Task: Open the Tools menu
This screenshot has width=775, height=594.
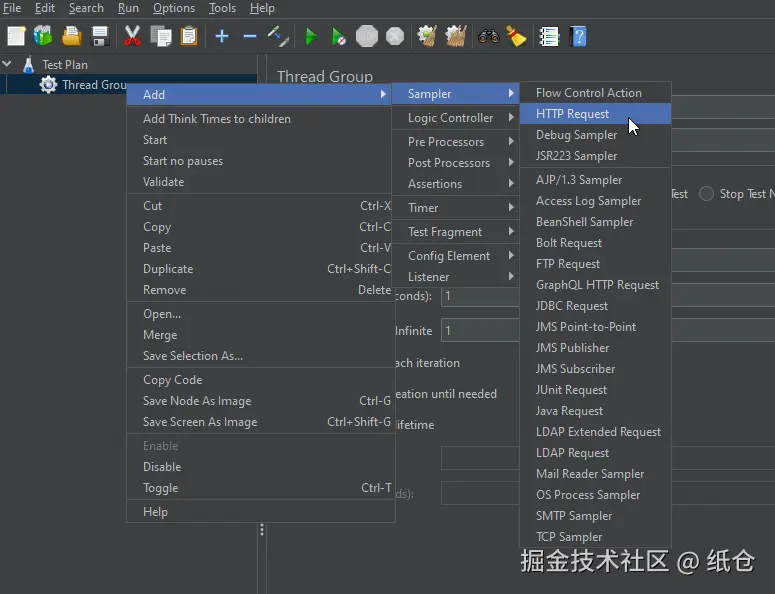Action: tap(222, 8)
